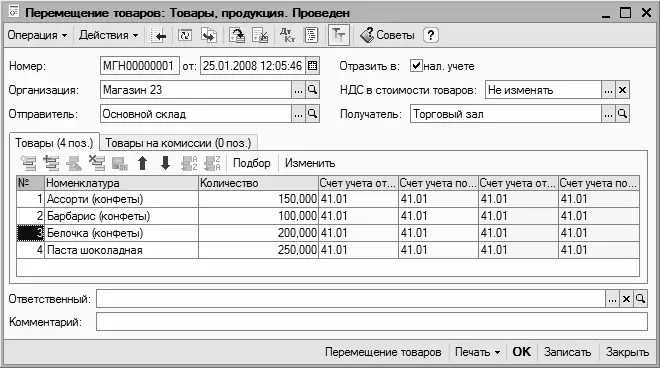The image size is (660, 368).
Task: Clear the НДС в стоимости товаров field
Action: point(623,90)
